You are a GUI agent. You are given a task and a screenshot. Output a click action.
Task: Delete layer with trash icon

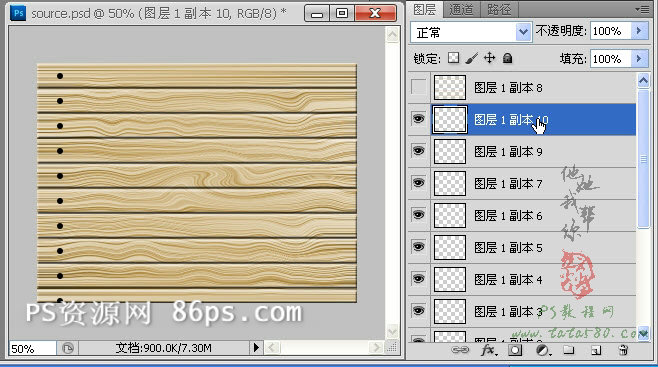pyautogui.click(x=623, y=350)
